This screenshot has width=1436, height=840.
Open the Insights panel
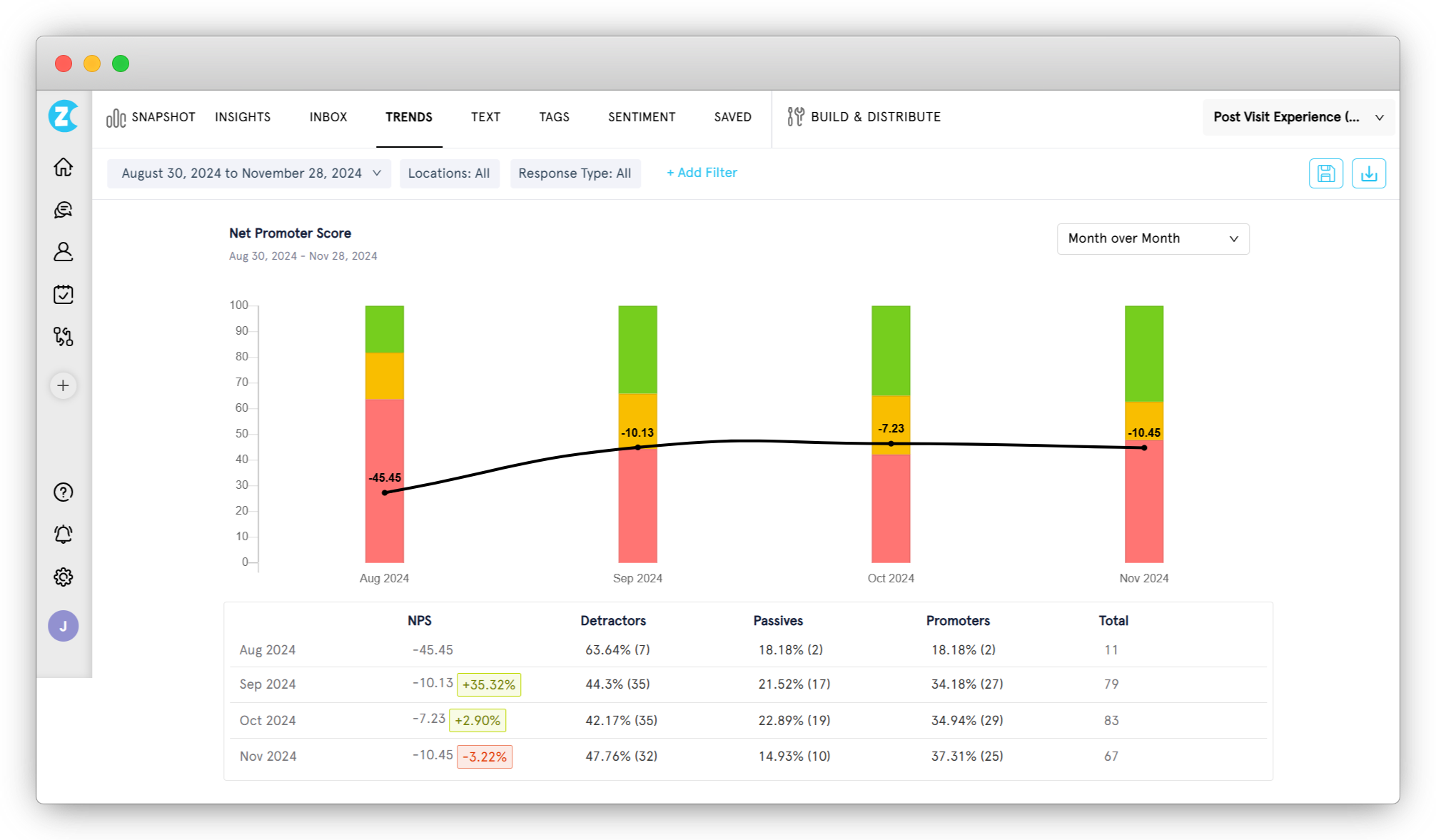(x=242, y=117)
